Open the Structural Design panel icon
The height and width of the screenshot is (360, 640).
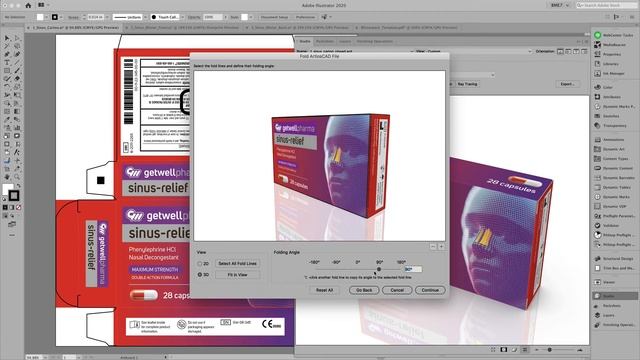pos(598,258)
